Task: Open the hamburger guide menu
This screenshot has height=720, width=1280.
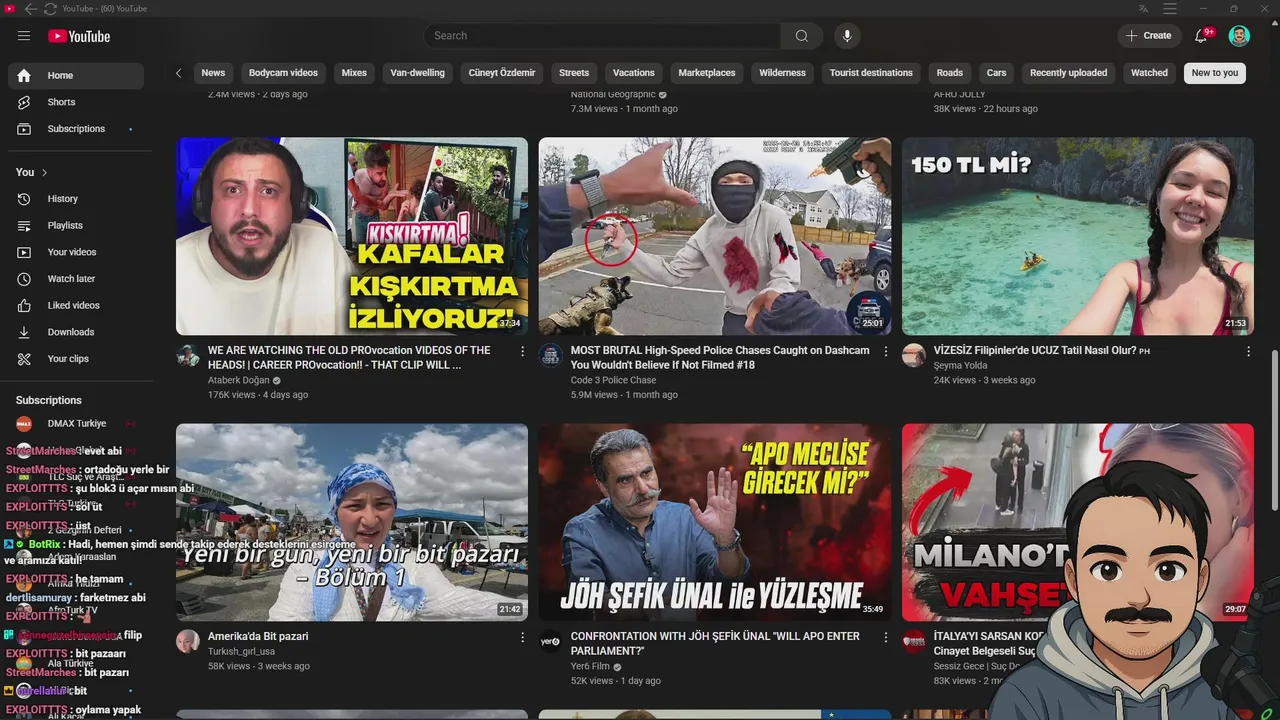Action: [24, 36]
